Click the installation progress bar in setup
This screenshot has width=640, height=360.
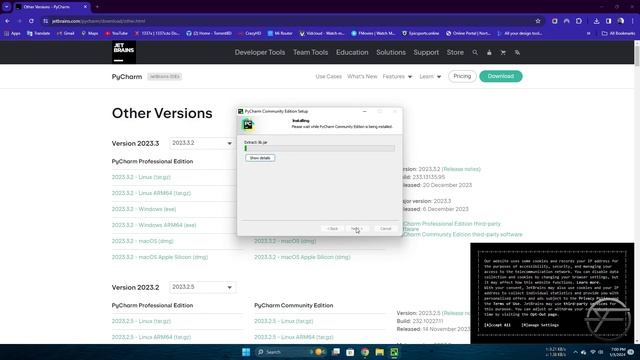320,148
